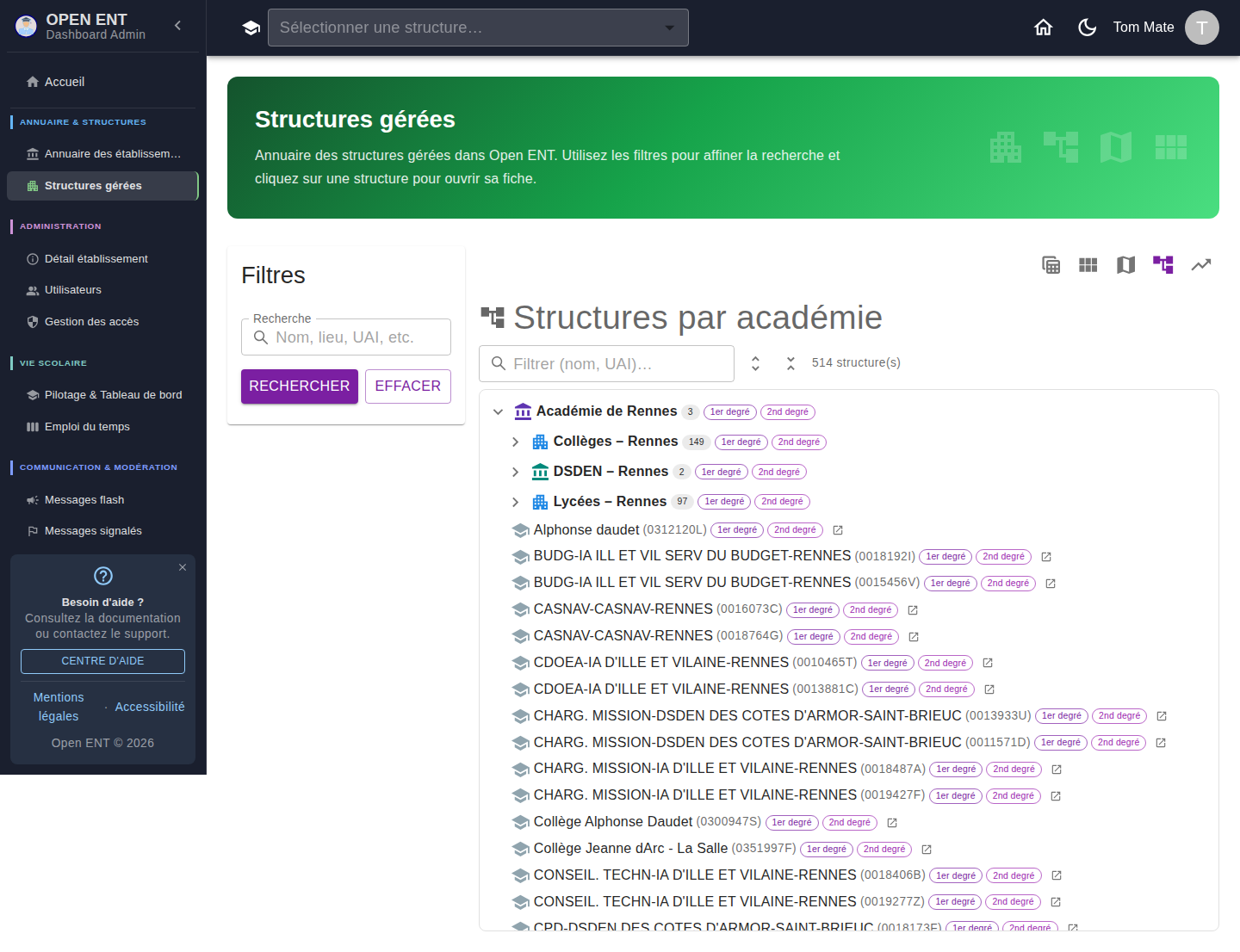Focus the Filtrer (nom, UAI) field

(x=606, y=364)
